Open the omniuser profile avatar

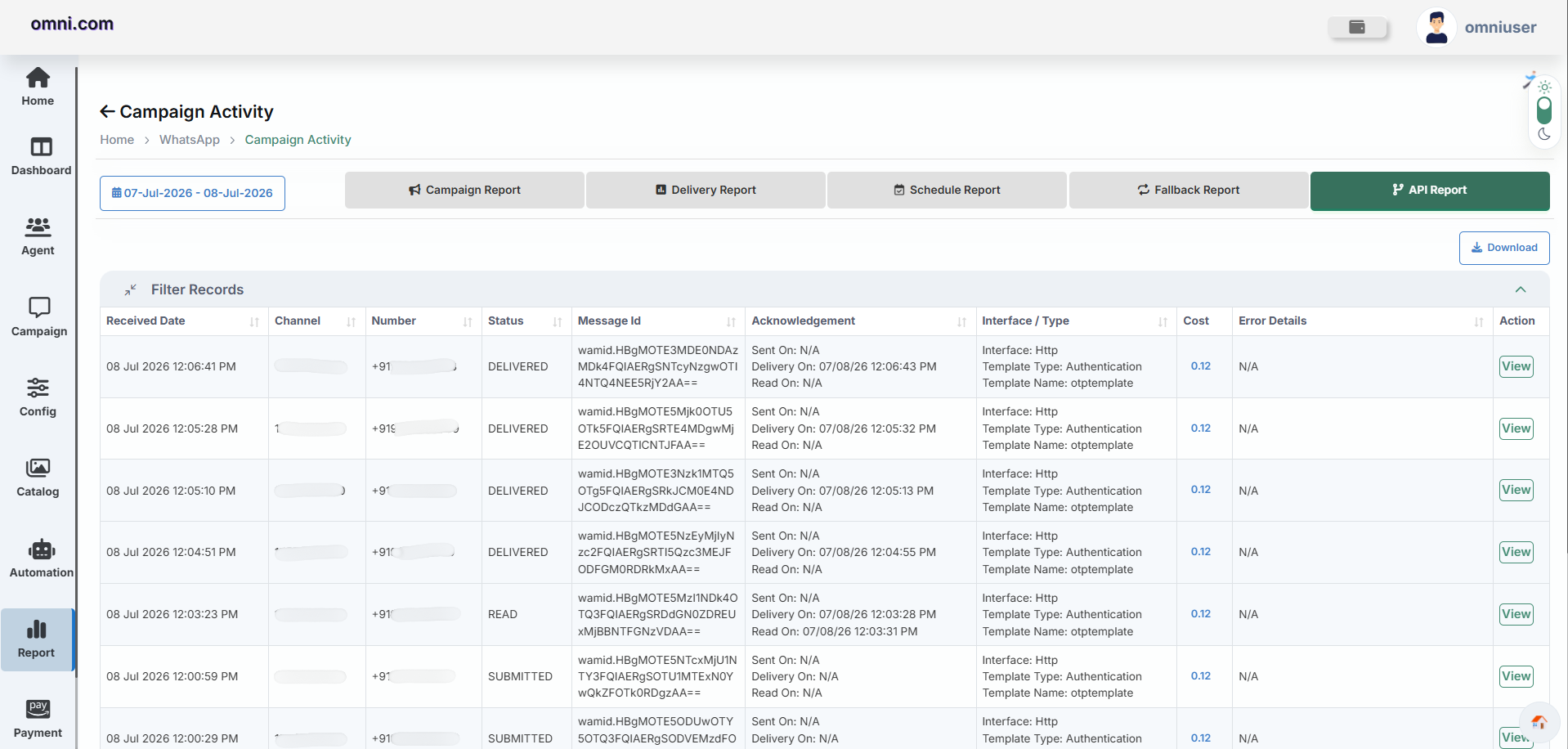[x=1436, y=27]
